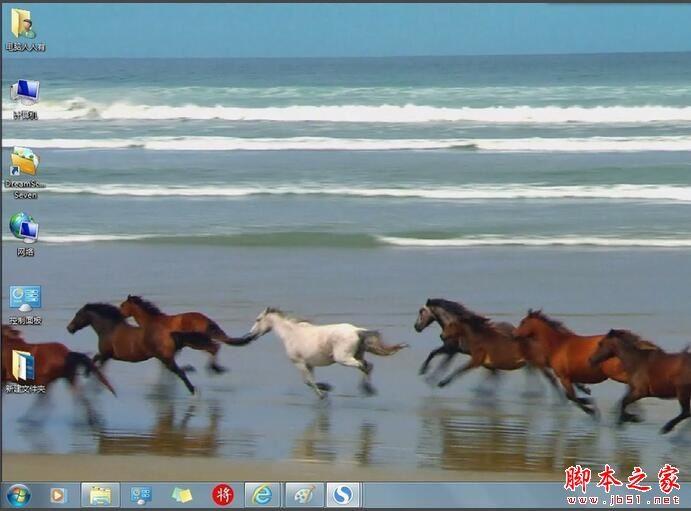Select the New Folder (新建文件夹) icon
The image size is (691, 511).
point(23,365)
